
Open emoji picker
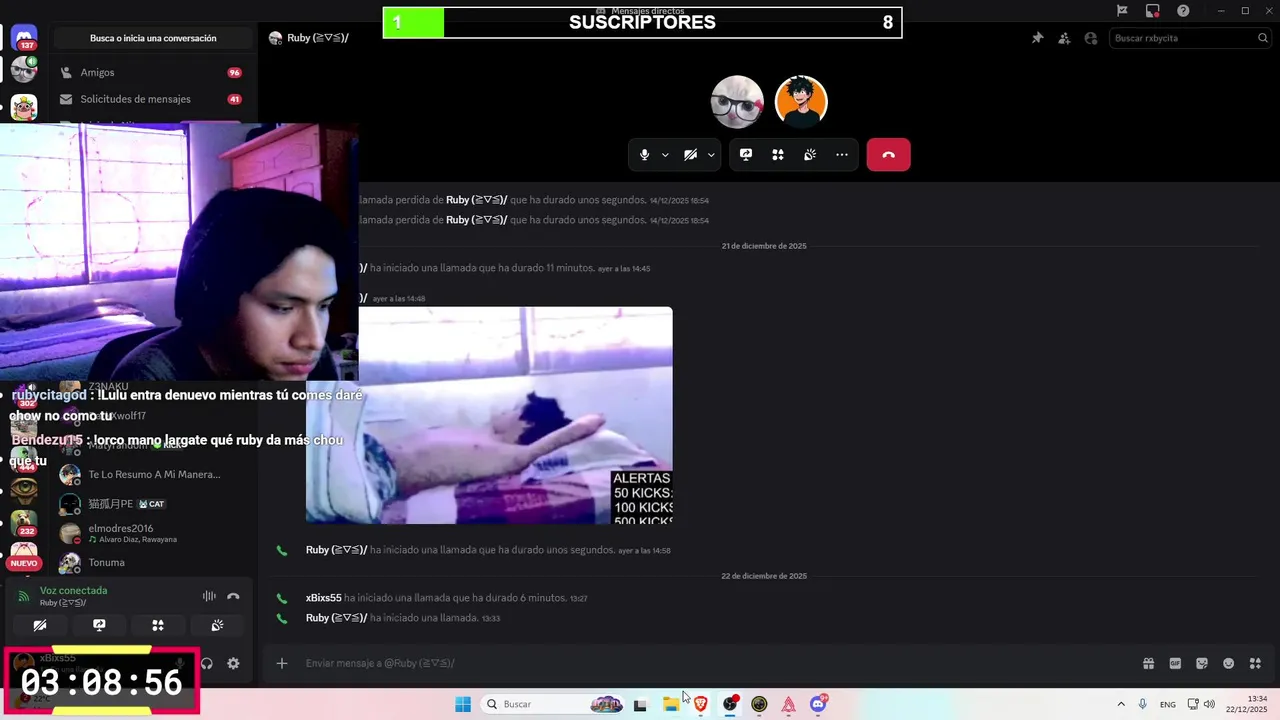[x=1229, y=663]
